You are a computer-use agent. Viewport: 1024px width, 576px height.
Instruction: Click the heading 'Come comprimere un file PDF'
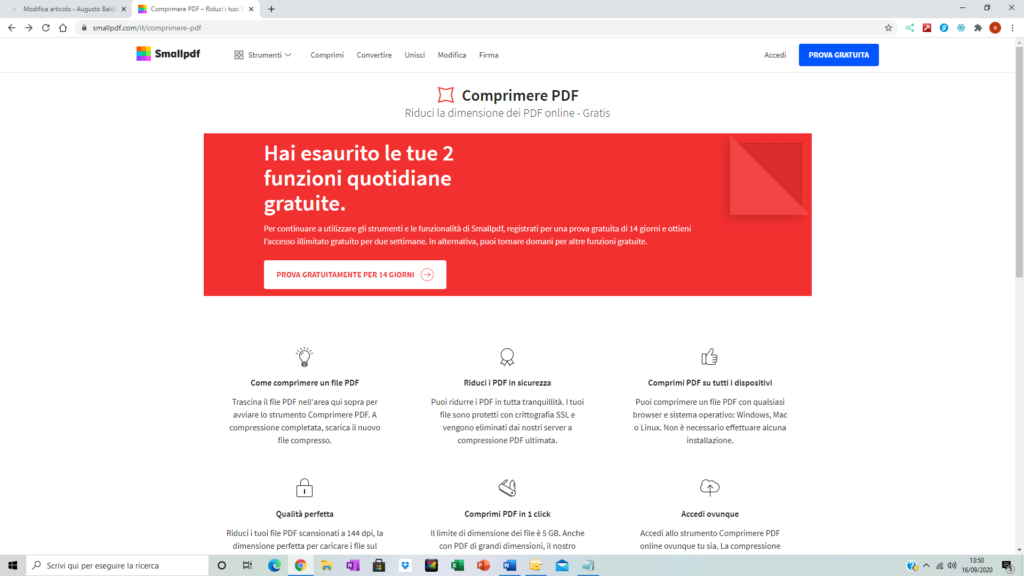coord(304,383)
